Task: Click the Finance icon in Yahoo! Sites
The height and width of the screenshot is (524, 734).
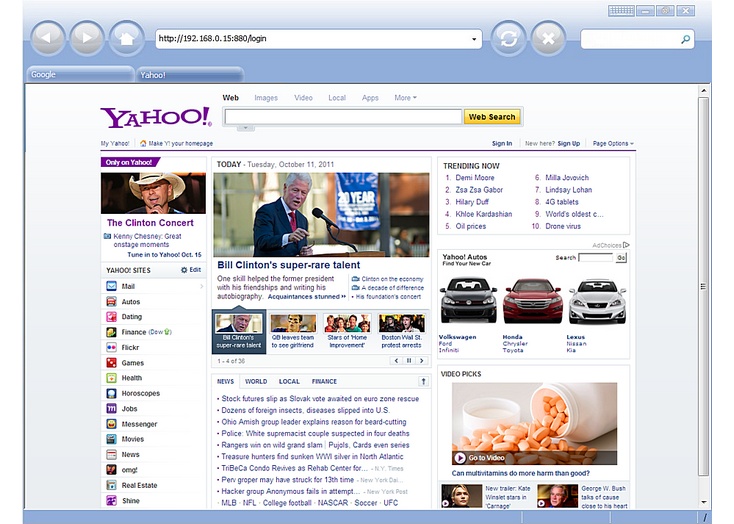Action: [x=111, y=332]
